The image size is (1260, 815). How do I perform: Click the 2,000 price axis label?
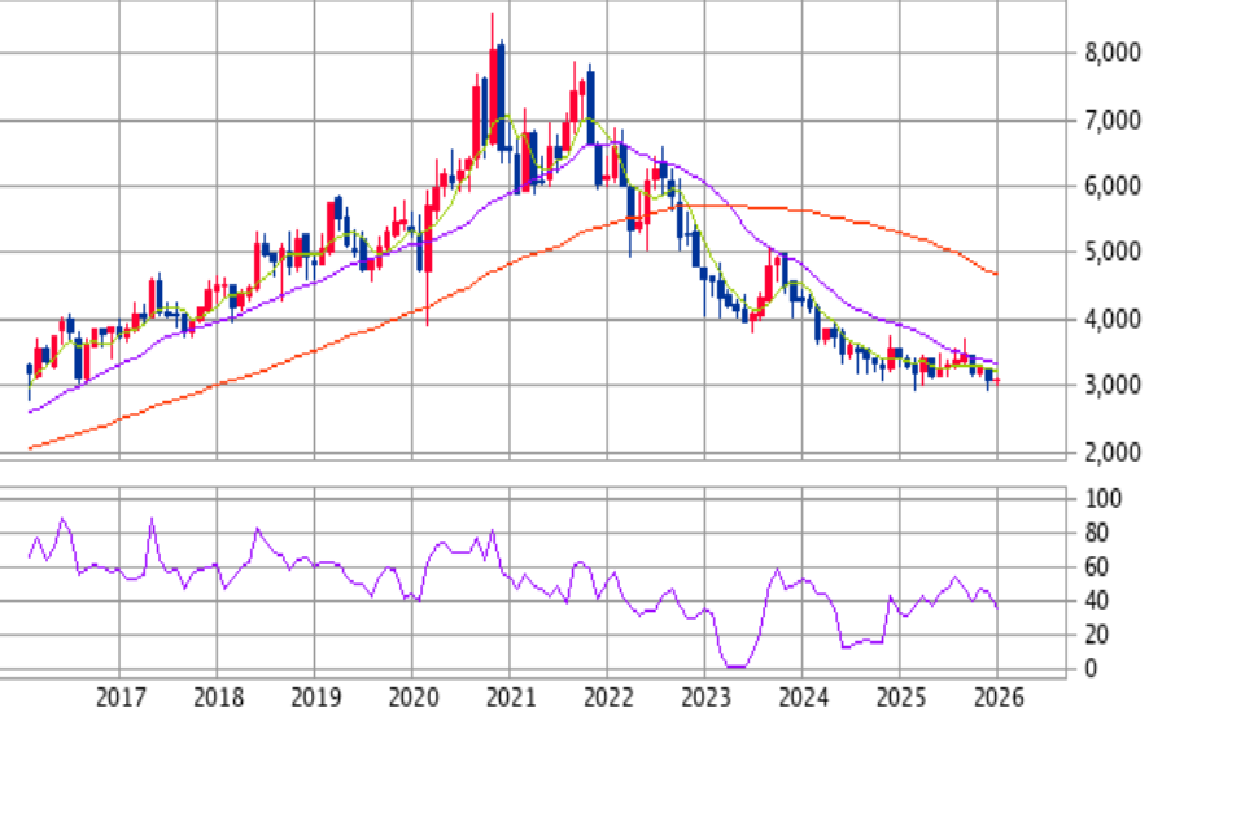pos(1113,453)
